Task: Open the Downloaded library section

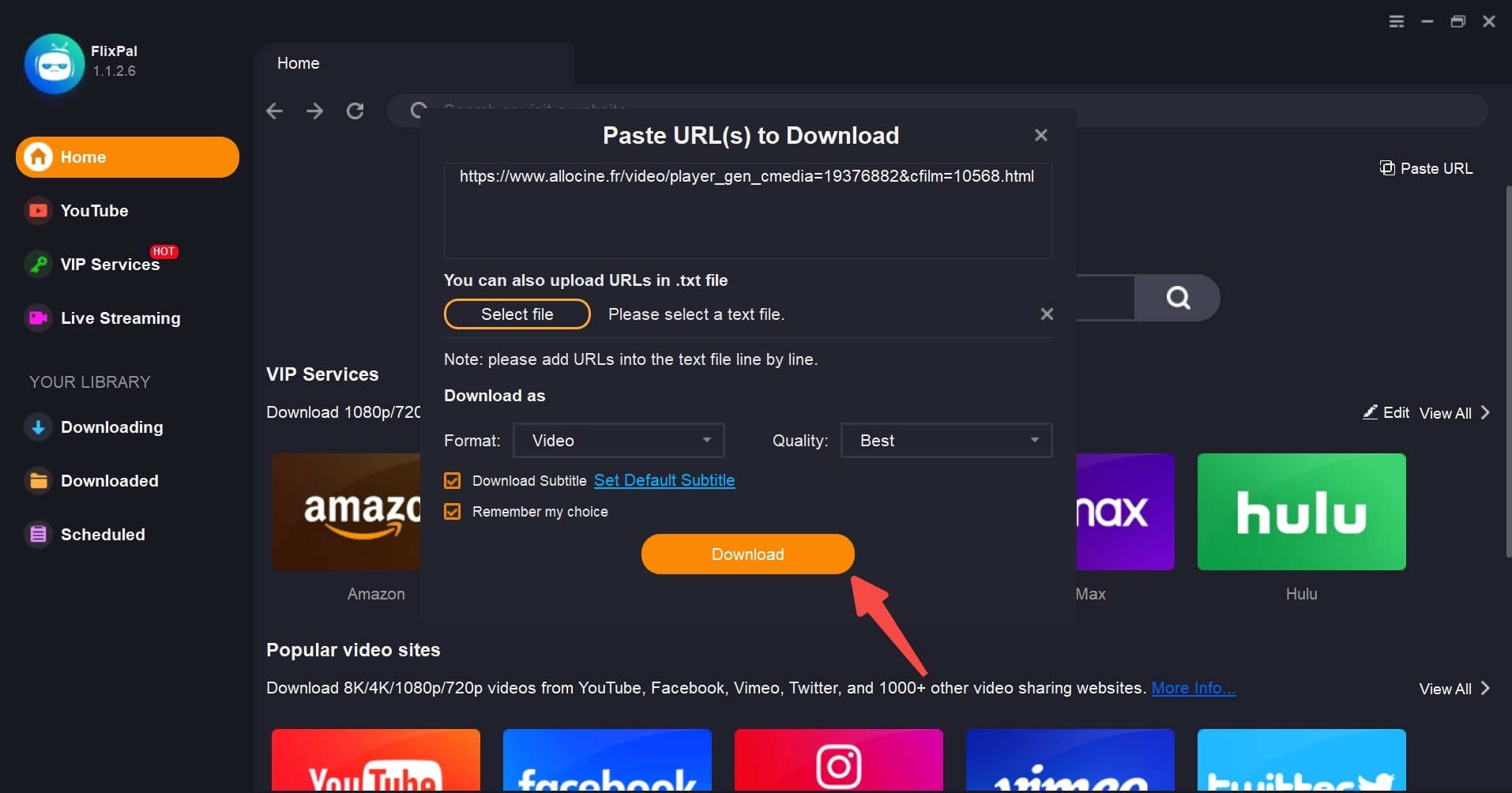Action: tap(110, 481)
